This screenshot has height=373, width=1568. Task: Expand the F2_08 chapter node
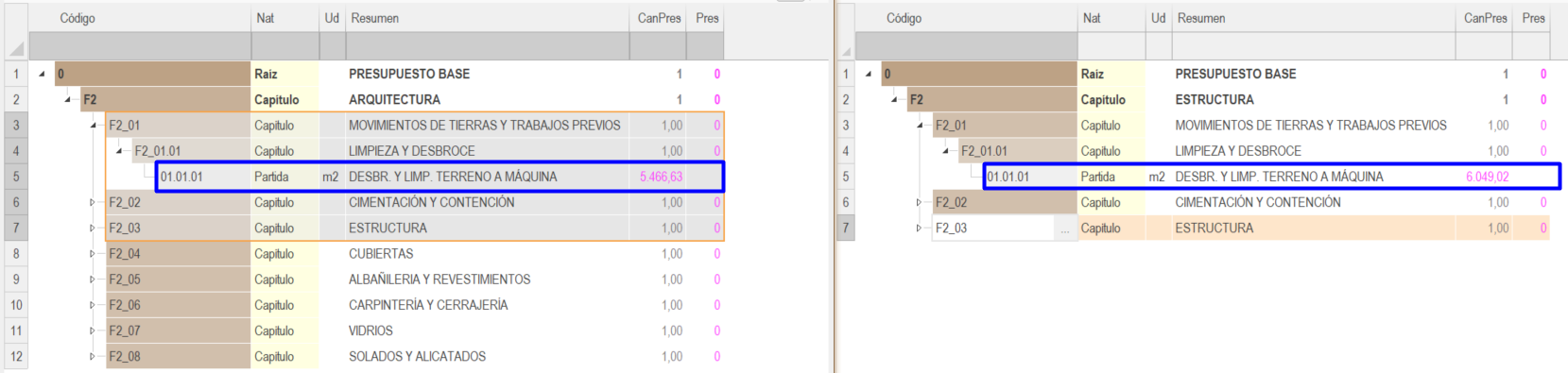pos(93,356)
